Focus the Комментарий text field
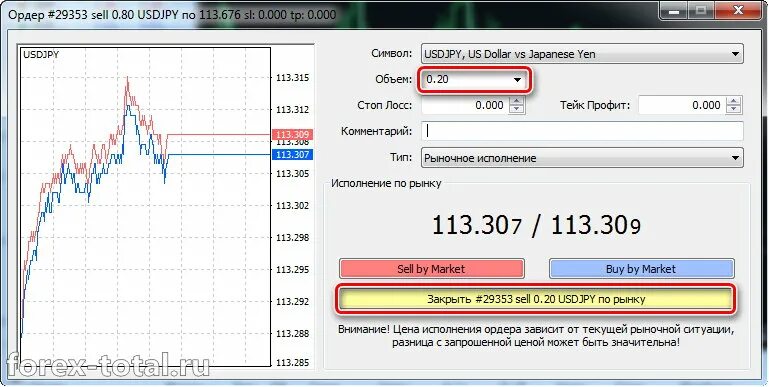This screenshot has height=387, width=769. click(x=582, y=131)
